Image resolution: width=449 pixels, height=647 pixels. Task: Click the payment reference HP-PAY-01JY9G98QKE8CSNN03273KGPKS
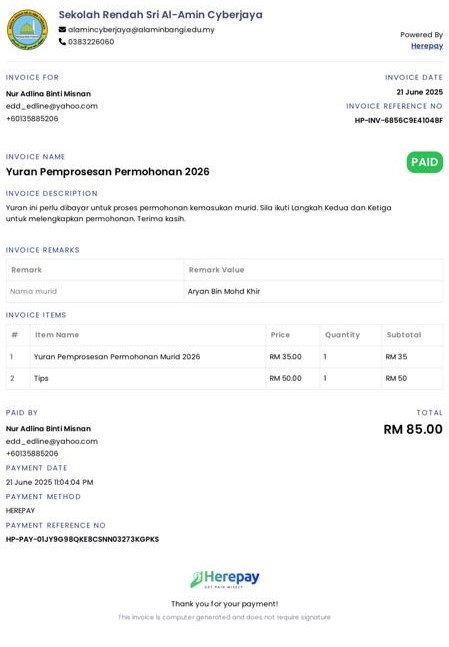tap(82, 539)
